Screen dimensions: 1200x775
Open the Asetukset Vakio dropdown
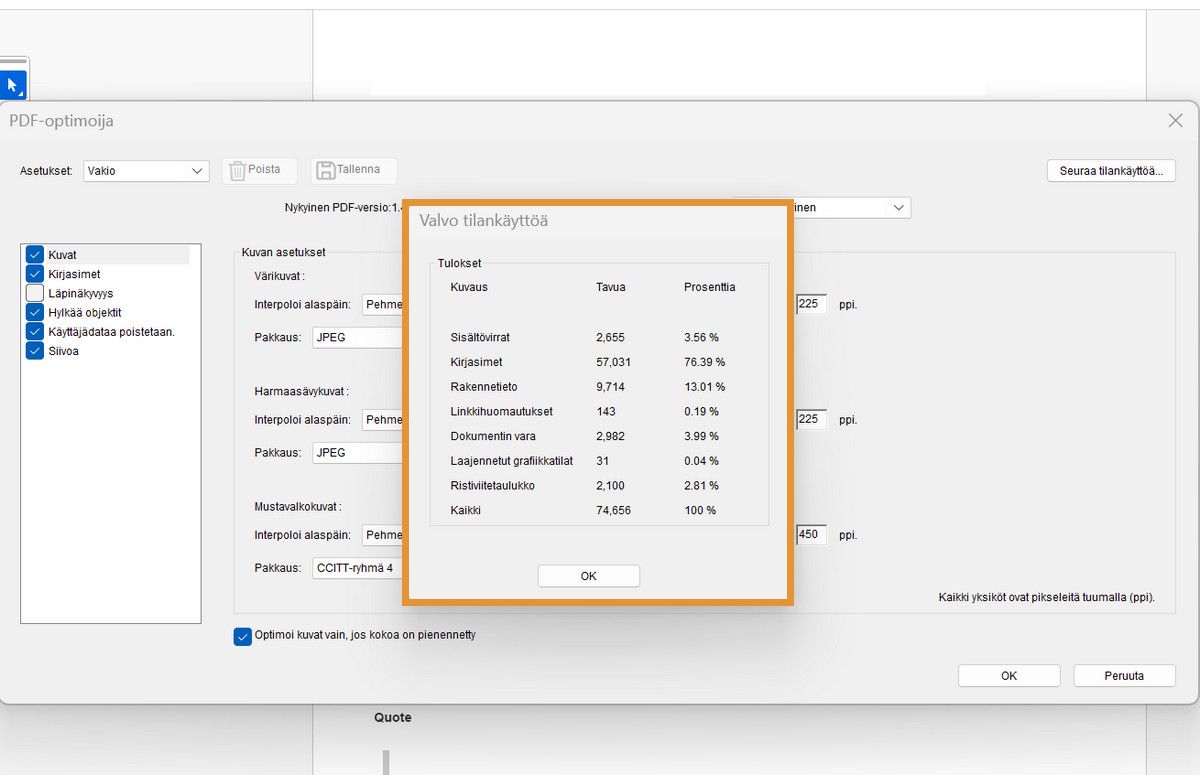[146, 171]
